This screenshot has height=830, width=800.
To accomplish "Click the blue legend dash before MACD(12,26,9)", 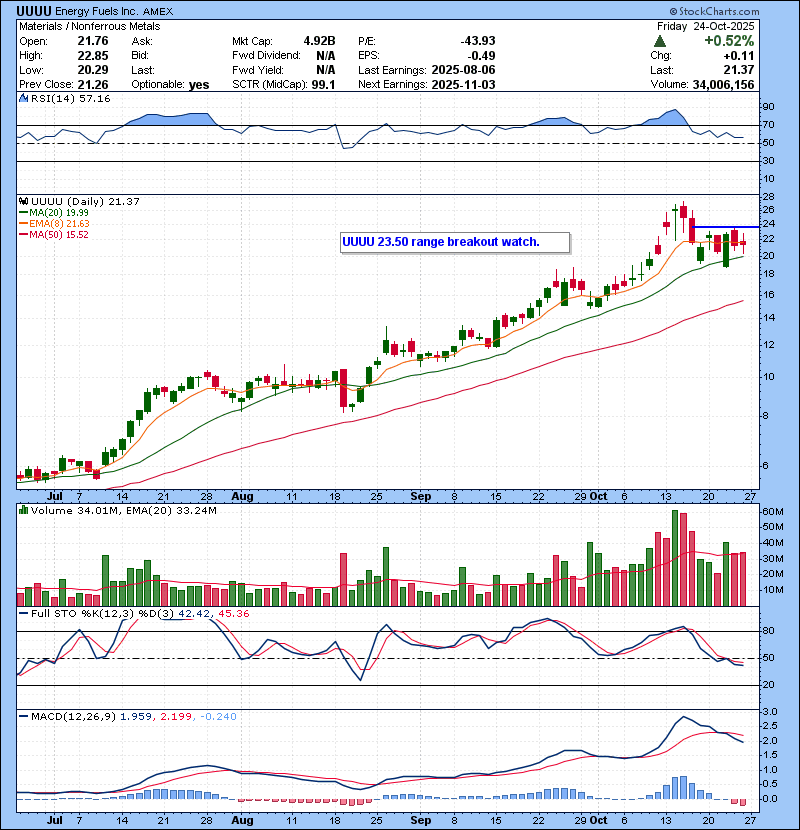I will [x=23, y=717].
